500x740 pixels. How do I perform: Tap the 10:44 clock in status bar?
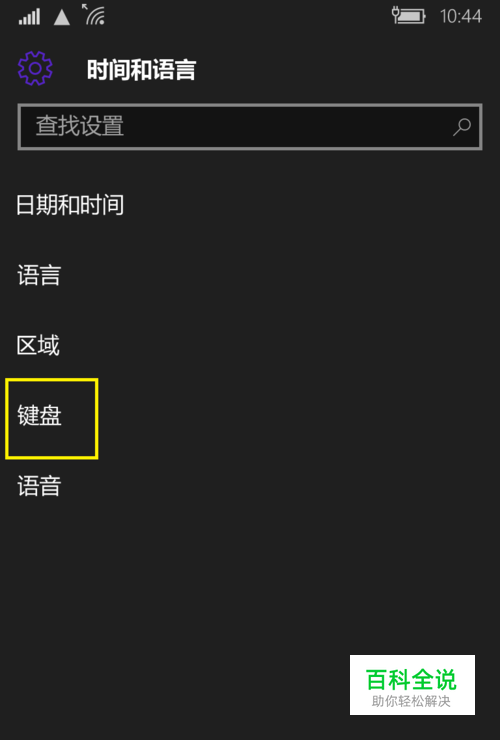tap(460, 17)
